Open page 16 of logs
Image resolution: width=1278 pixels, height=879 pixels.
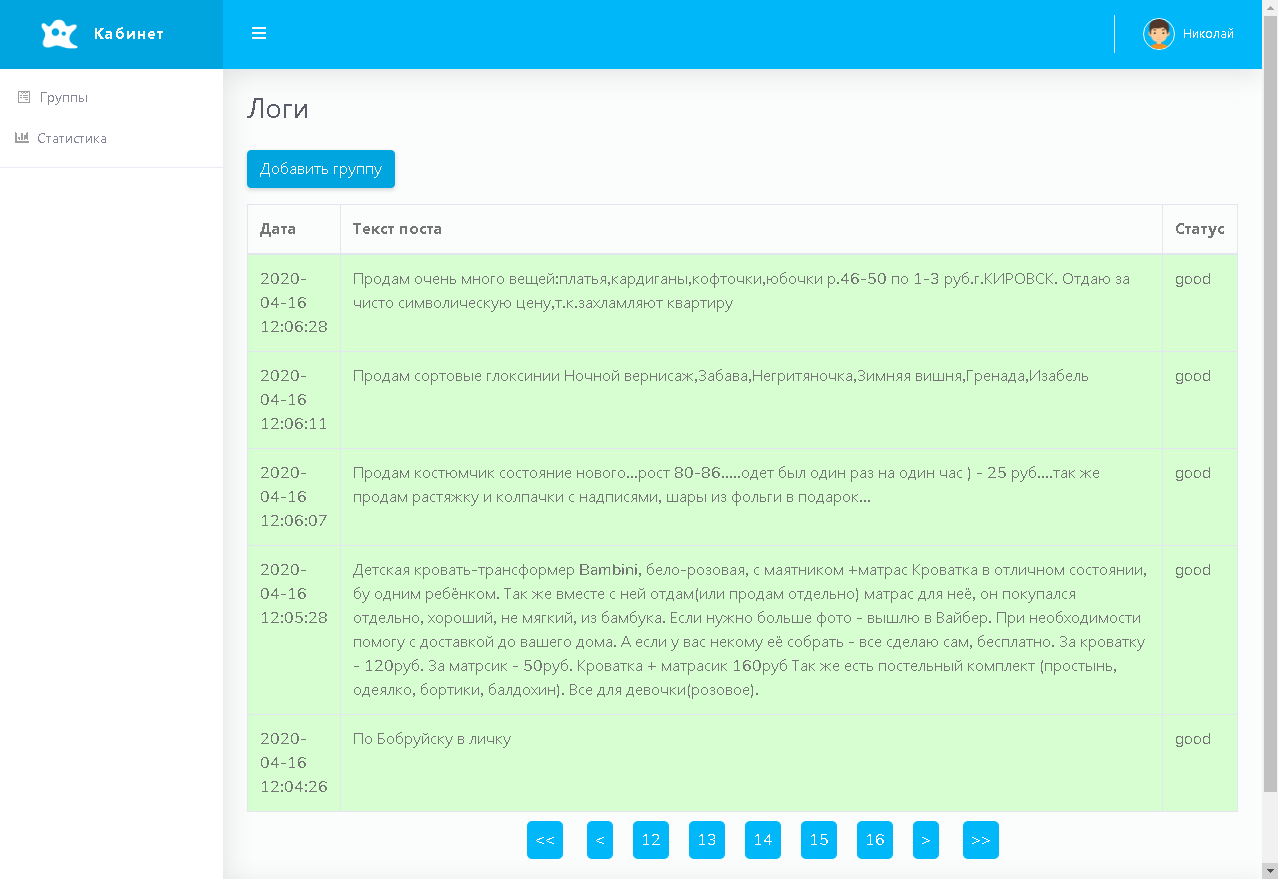click(x=875, y=840)
